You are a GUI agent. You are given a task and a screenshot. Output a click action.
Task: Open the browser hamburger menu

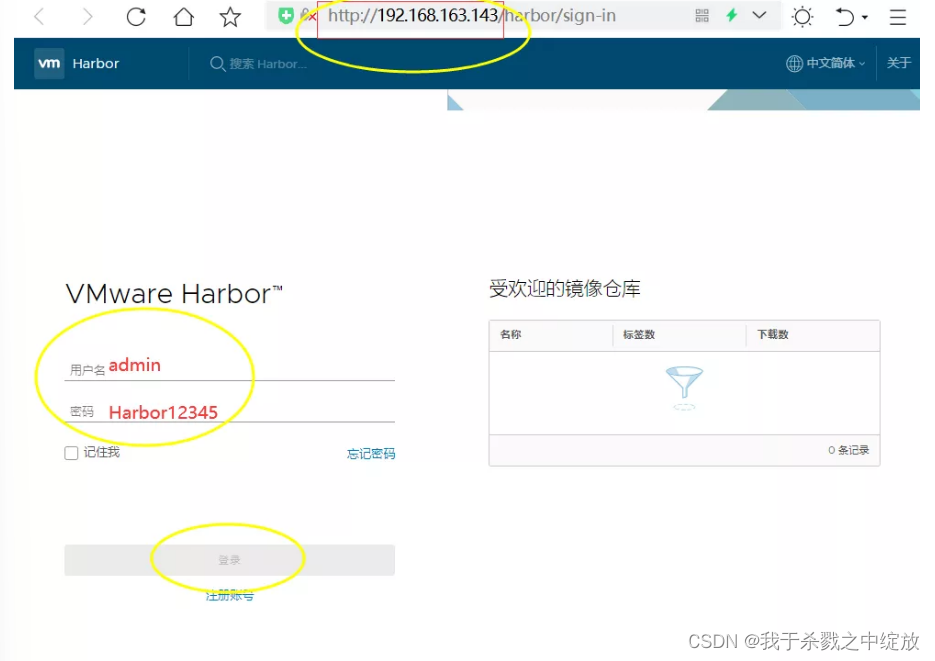tap(897, 16)
